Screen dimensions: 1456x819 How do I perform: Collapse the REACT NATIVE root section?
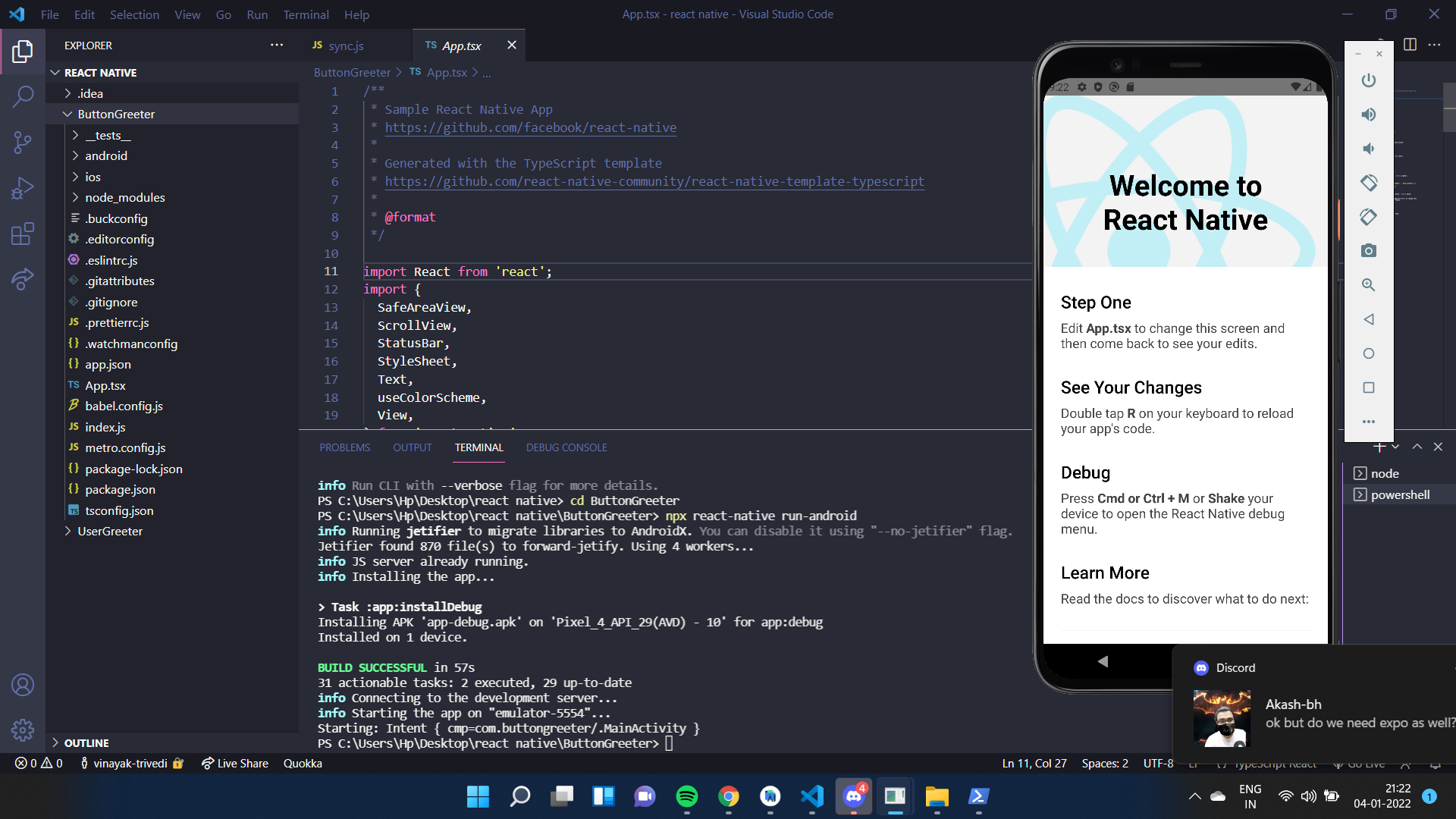coord(172,73)
